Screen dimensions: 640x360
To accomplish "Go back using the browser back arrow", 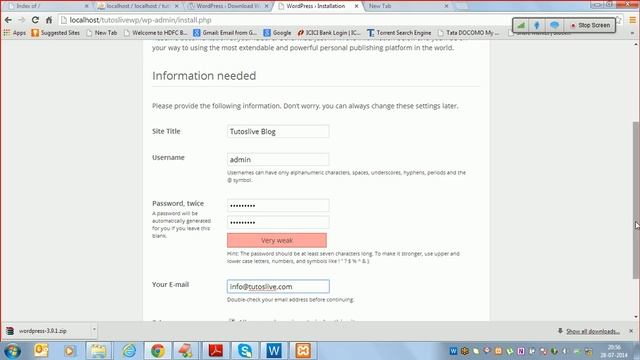I will [8, 20].
